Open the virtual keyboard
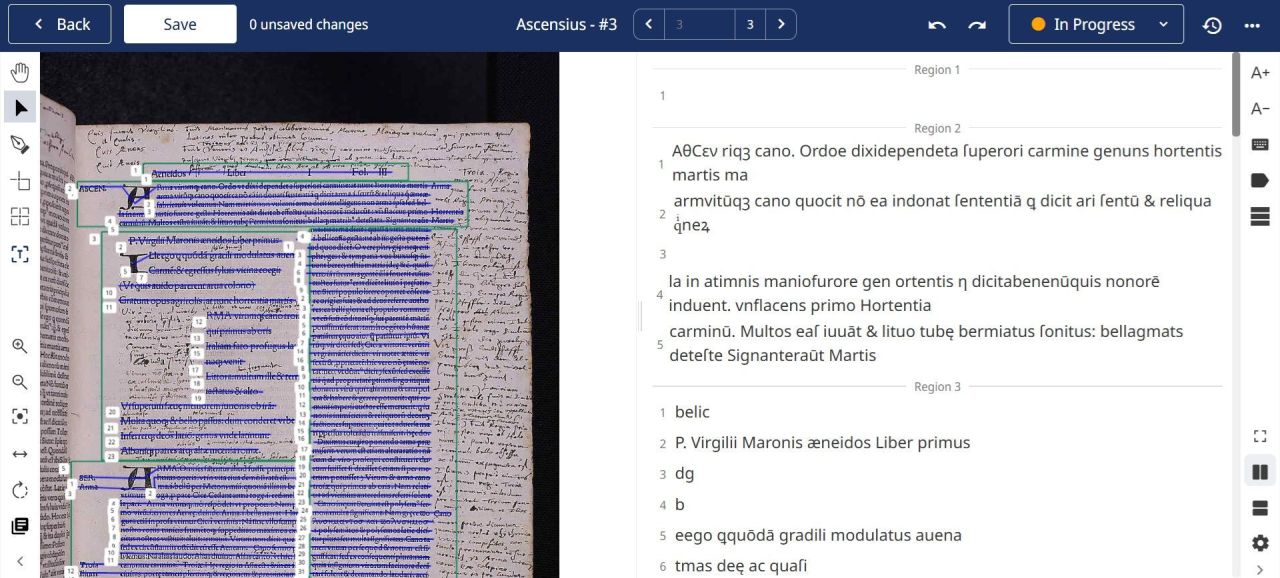 [x=1260, y=144]
